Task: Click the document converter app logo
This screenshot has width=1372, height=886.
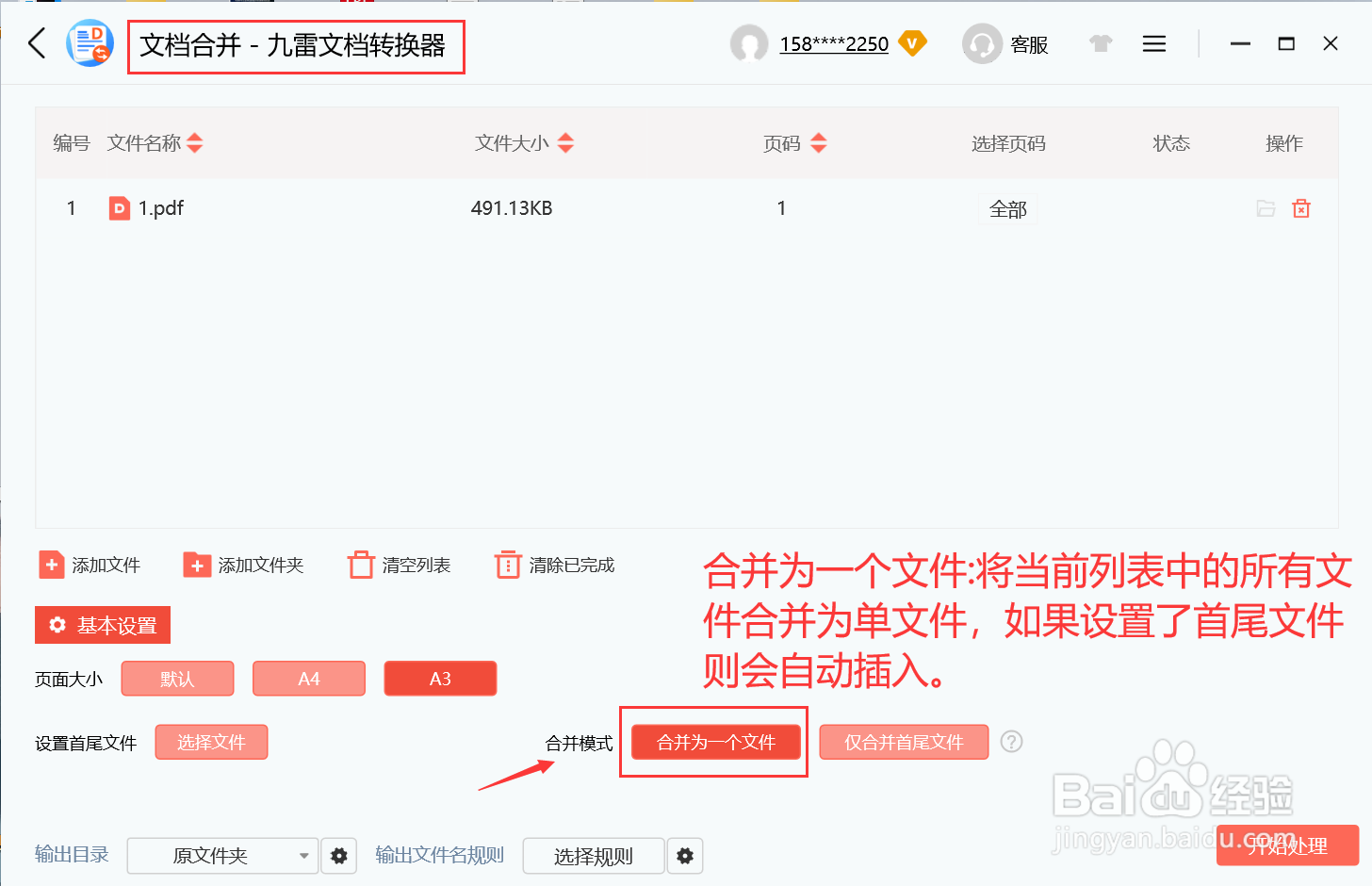Action: click(x=90, y=43)
